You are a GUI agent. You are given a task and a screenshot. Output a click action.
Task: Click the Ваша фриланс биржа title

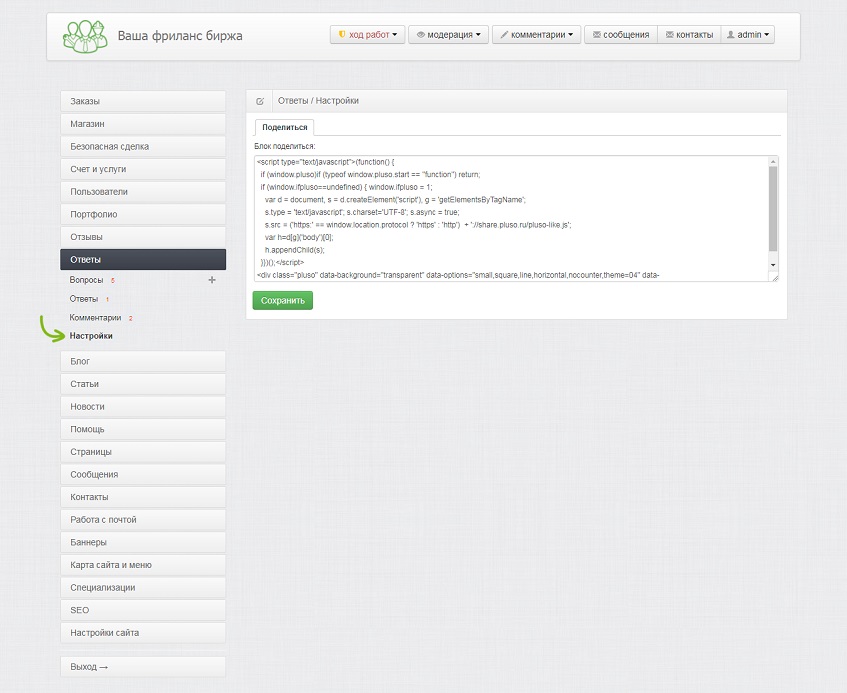coord(180,36)
